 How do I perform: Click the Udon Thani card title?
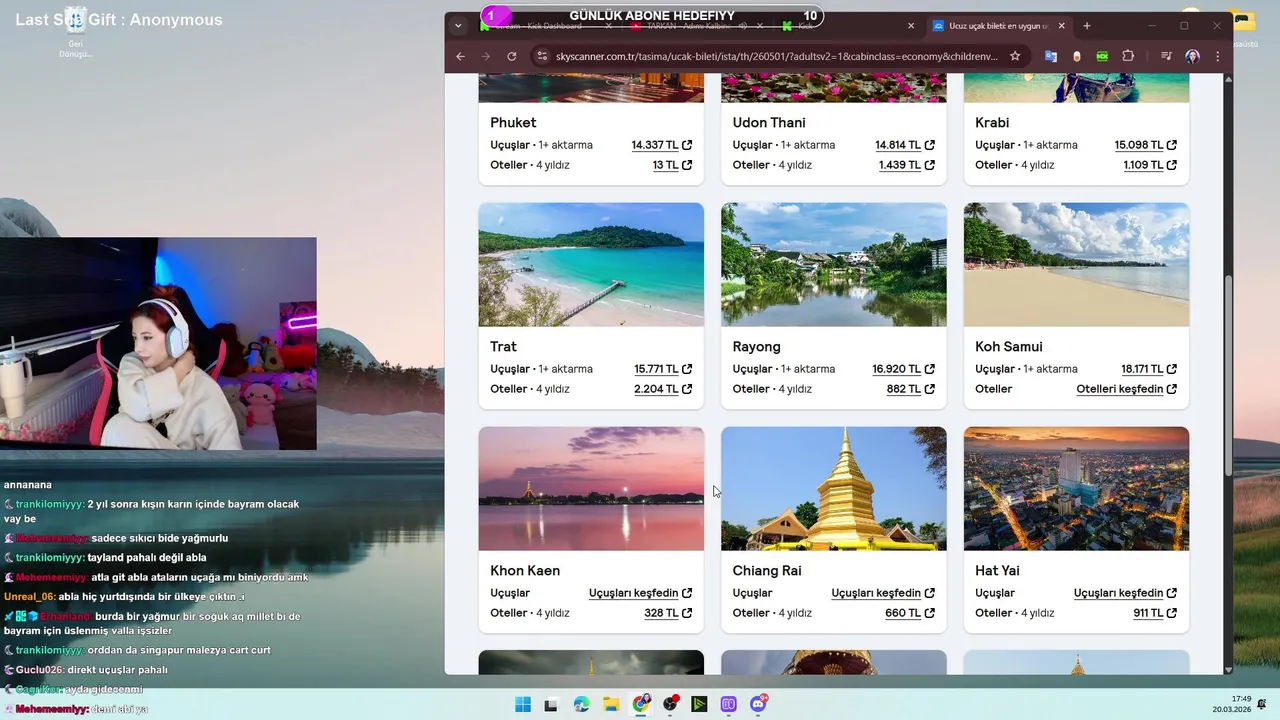(769, 123)
